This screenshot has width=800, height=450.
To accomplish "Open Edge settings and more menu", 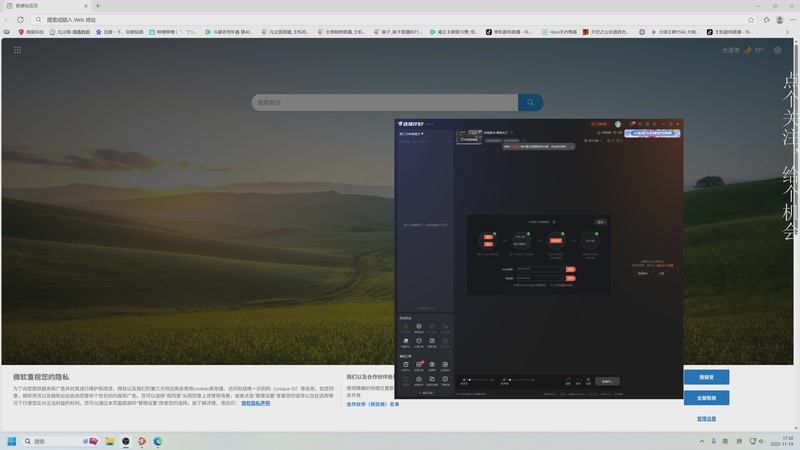I will [x=792, y=19].
